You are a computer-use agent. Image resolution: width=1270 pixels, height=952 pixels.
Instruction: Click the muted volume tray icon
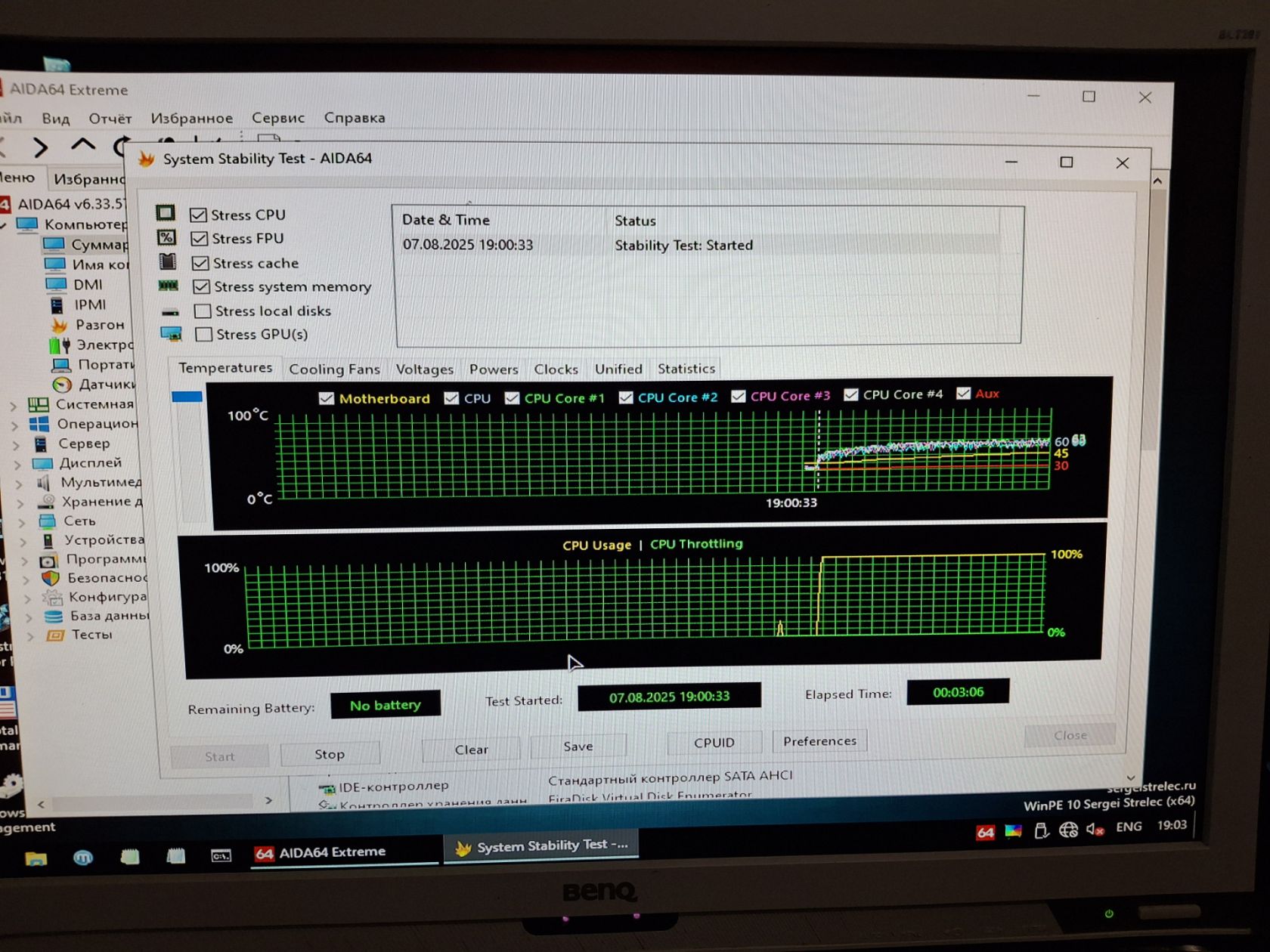point(1095,829)
